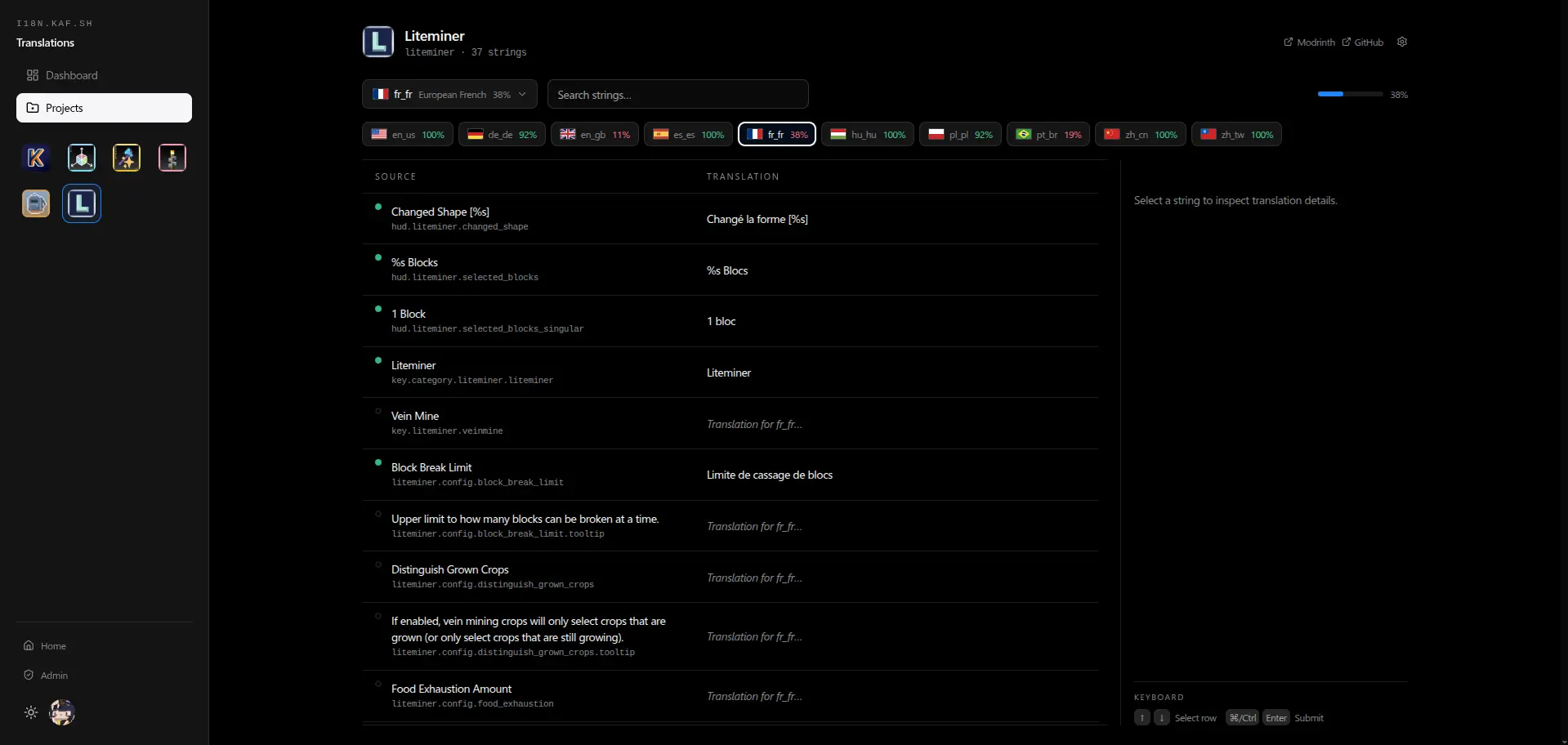Switch to the de_de language tab
This screenshot has height=745, width=1568.
click(x=503, y=134)
